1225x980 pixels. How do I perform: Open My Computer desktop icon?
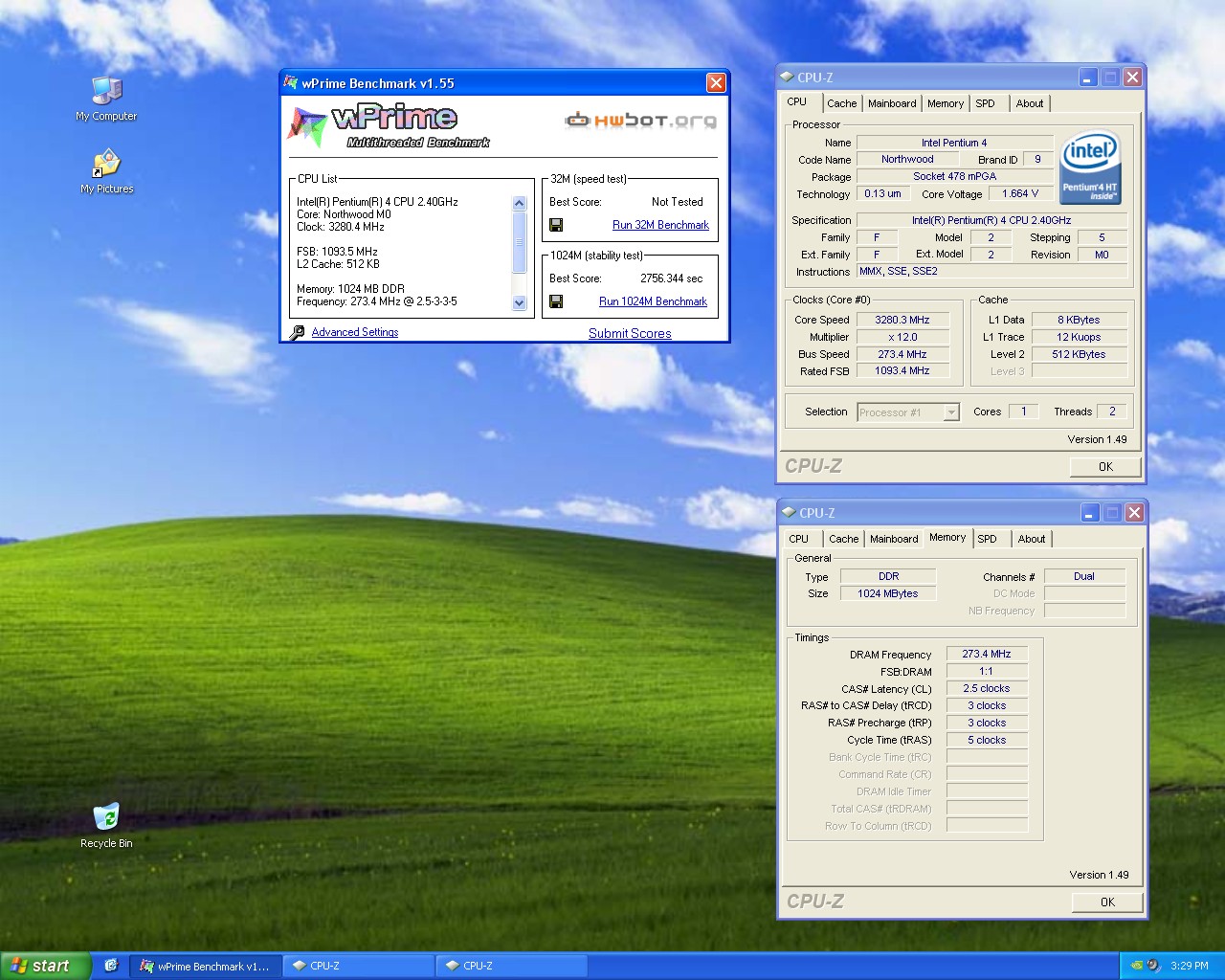(106, 99)
